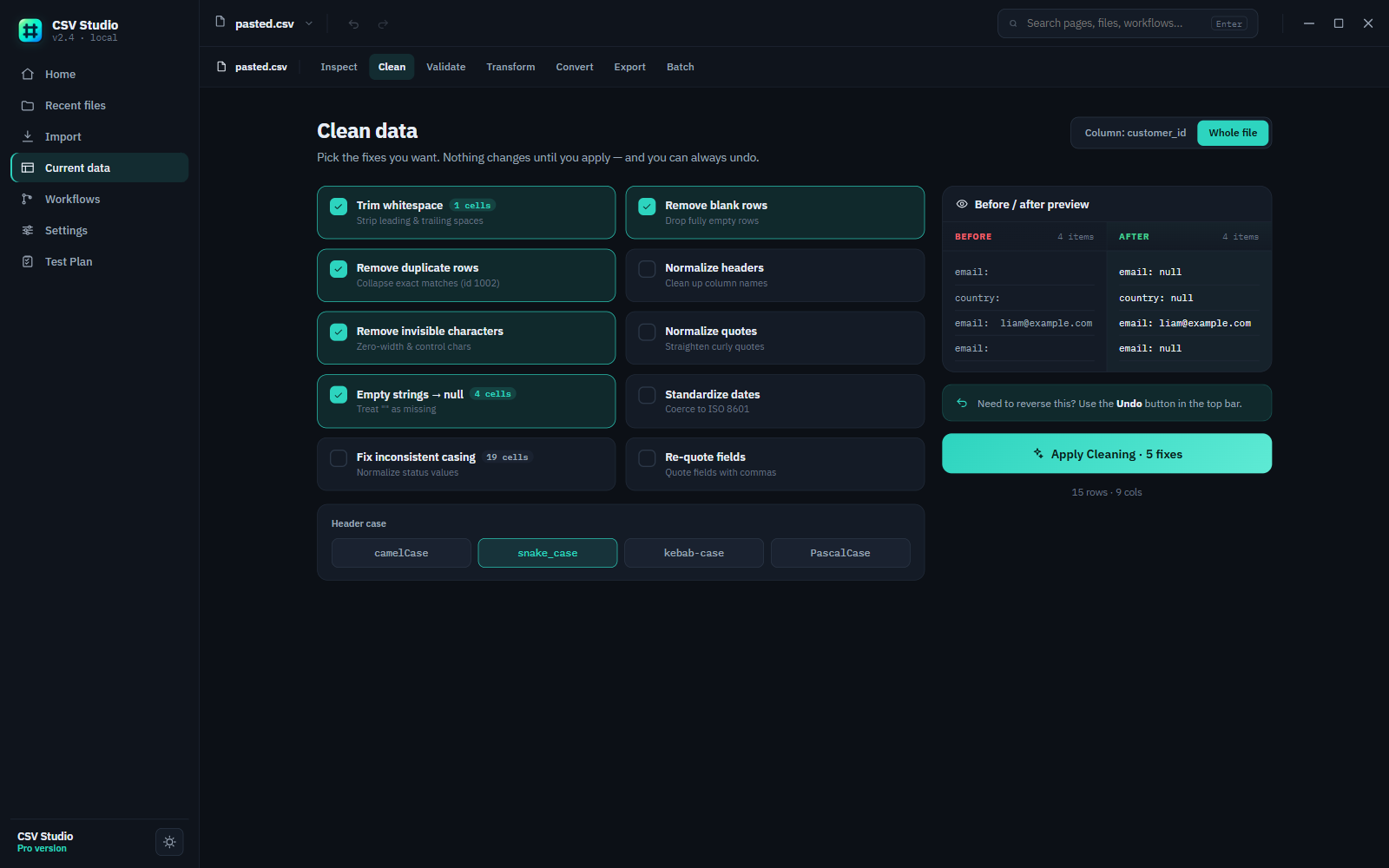The width and height of the screenshot is (1389, 868).
Task: Focus the search pages, files, workflows field
Action: tap(1127, 23)
